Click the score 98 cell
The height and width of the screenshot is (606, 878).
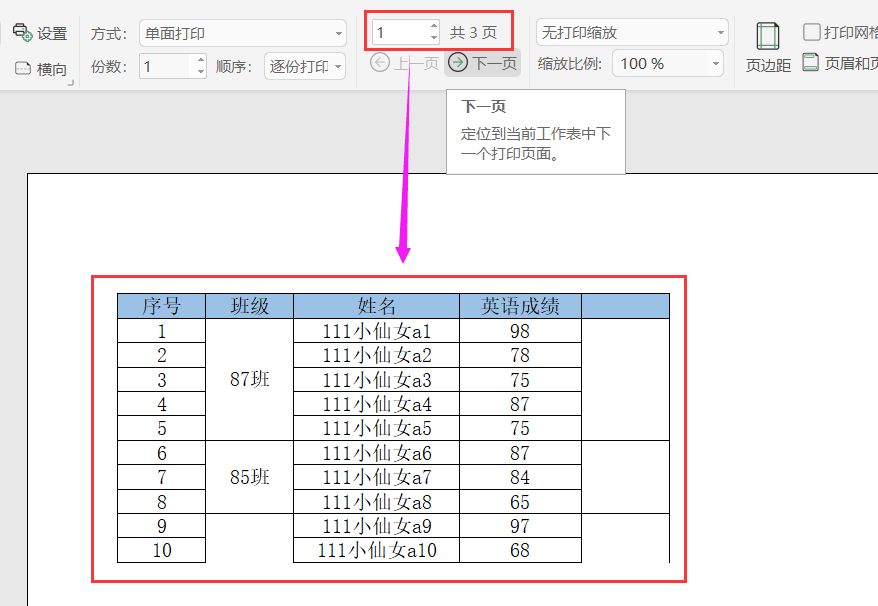(520, 331)
